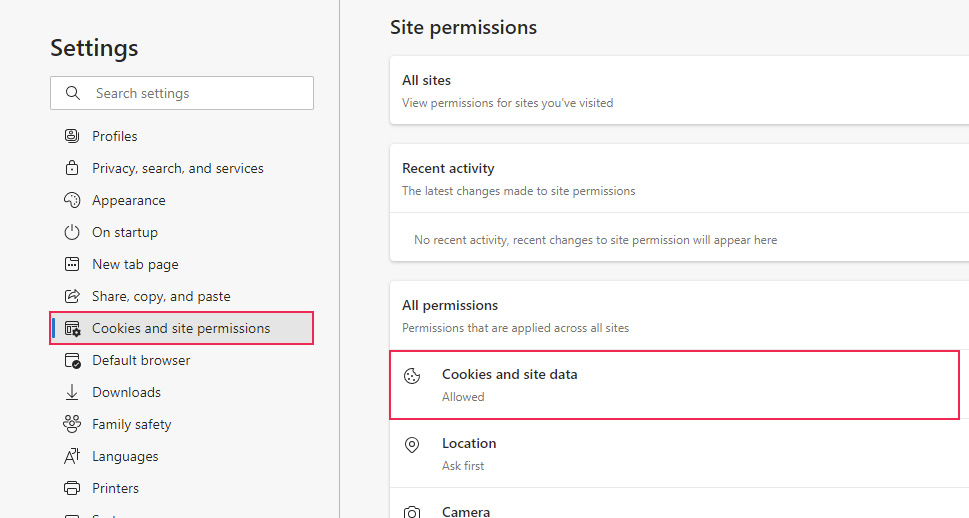The height and width of the screenshot is (518, 969).
Task: Click the On startup power icon
Action: point(72,232)
